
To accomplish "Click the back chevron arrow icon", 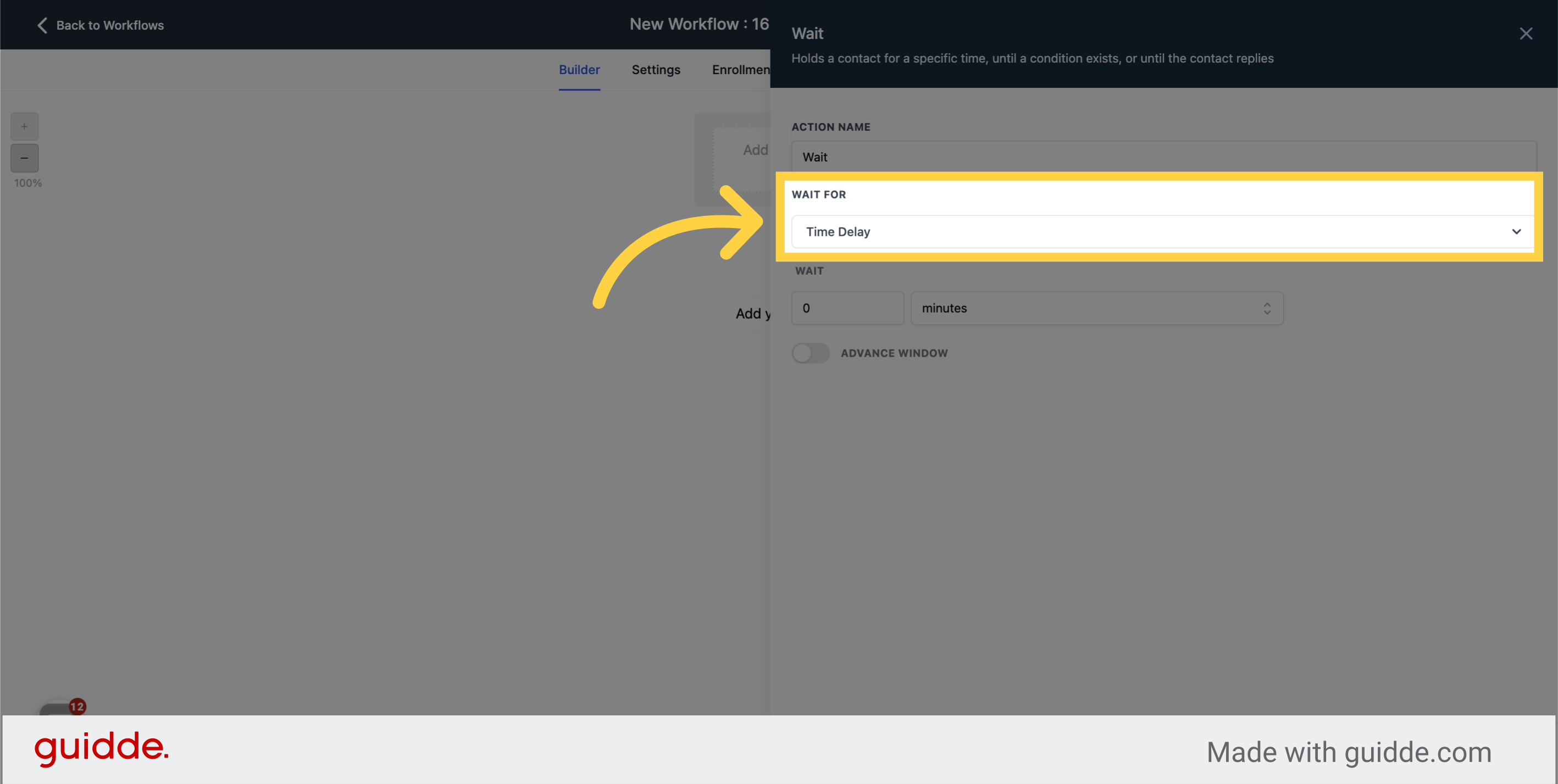I will 42,25.
